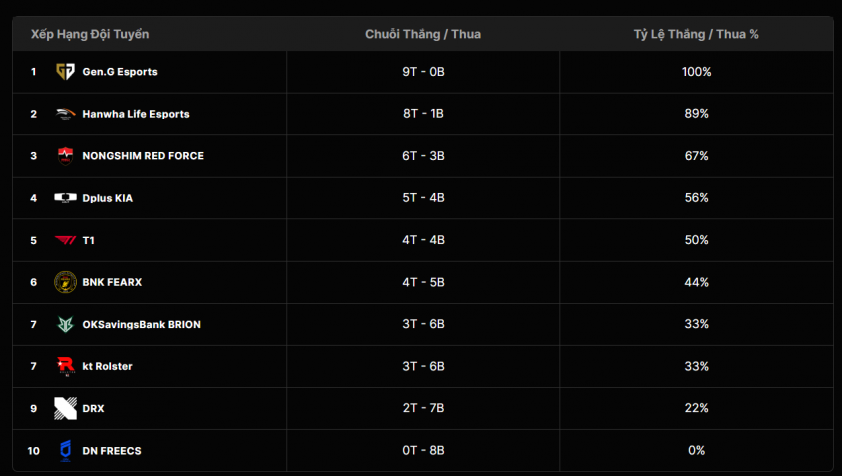Viewport: 842px width, 476px height.
Task: Sort by Xếp Hạng Đội Tuyến header
Action: click(90, 34)
